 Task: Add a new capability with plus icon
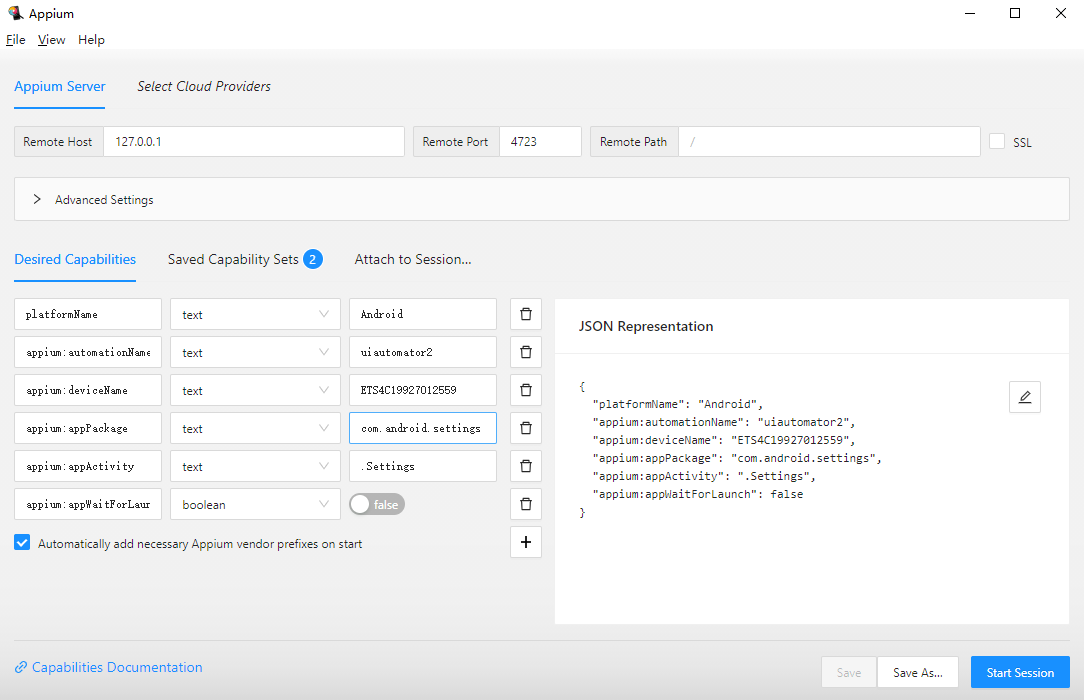click(x=525, y=542)
